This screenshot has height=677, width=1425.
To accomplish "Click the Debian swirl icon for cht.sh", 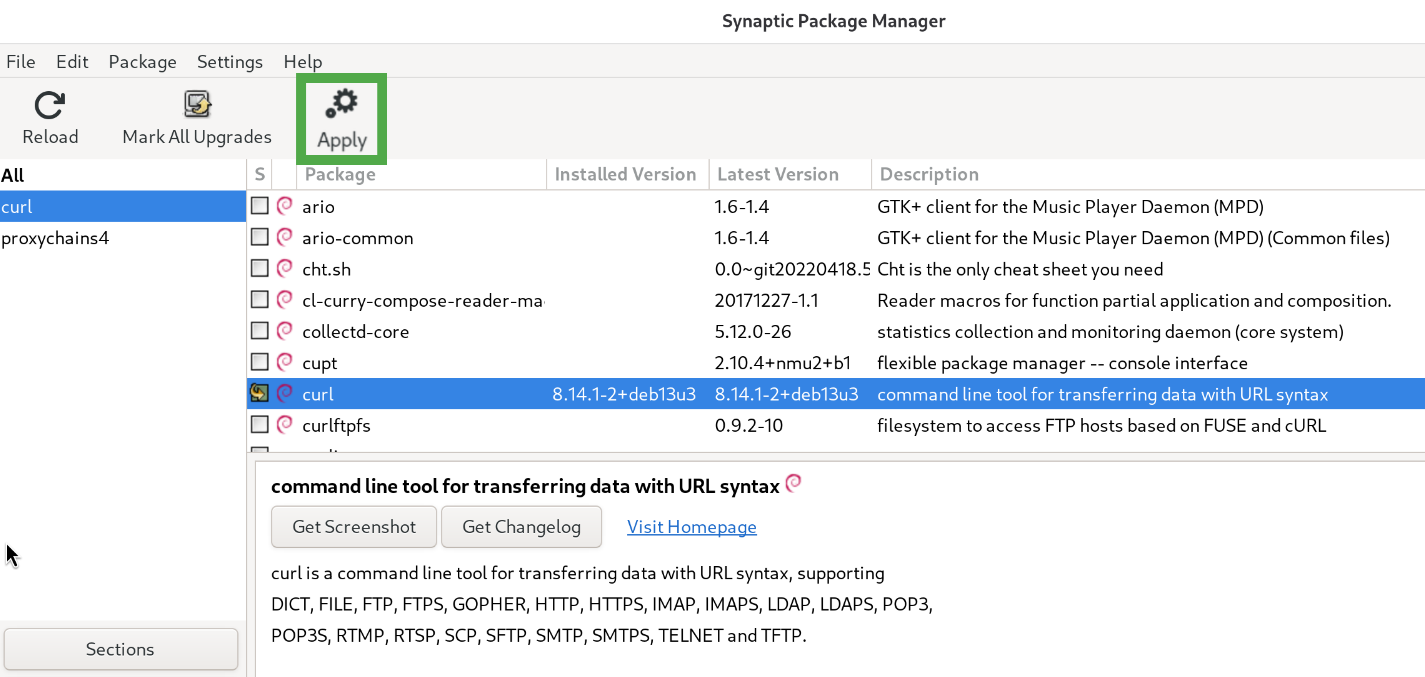I will pyautogui.click(x=285, y=268).
